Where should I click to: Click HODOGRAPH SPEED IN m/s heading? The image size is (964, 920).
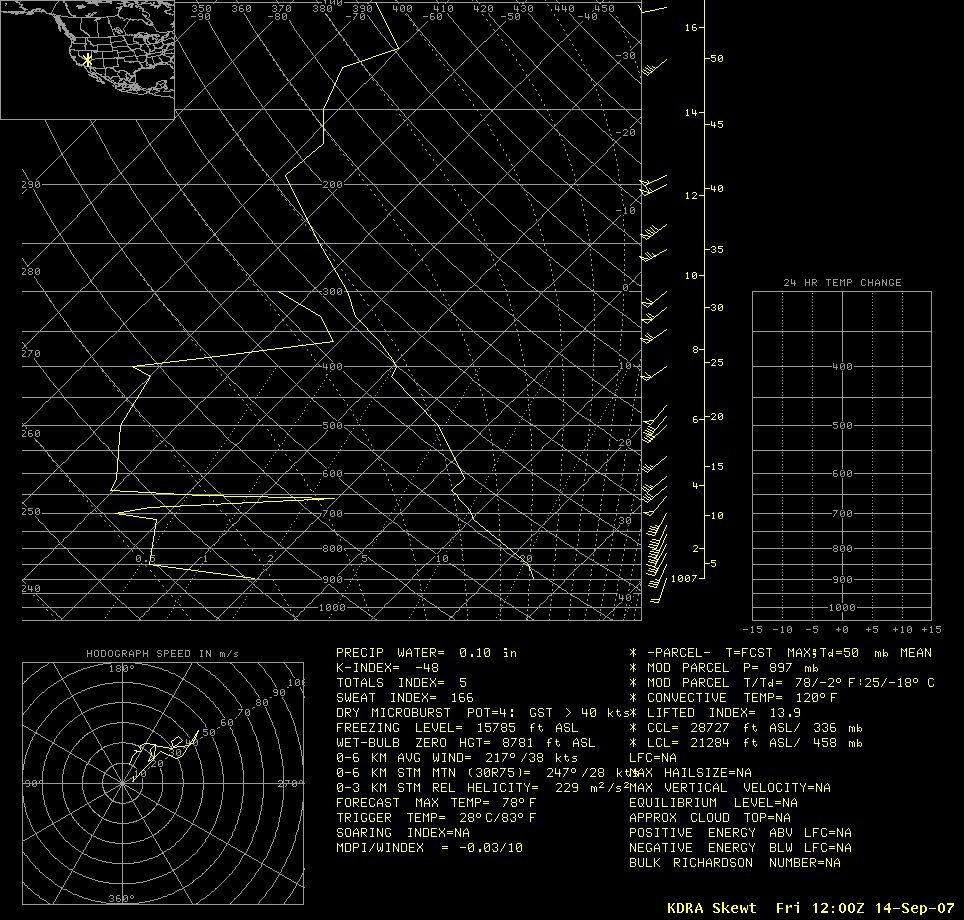pos(162,654)
